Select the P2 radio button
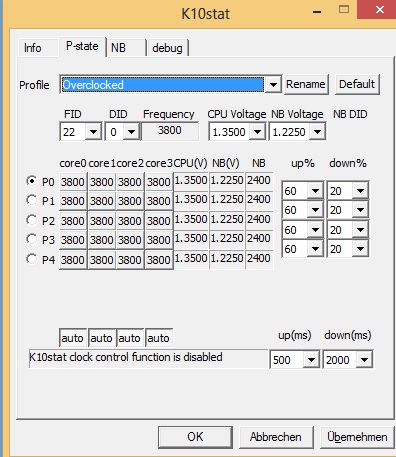This screenshot has width=396, height=457. (x=31, y=220)
